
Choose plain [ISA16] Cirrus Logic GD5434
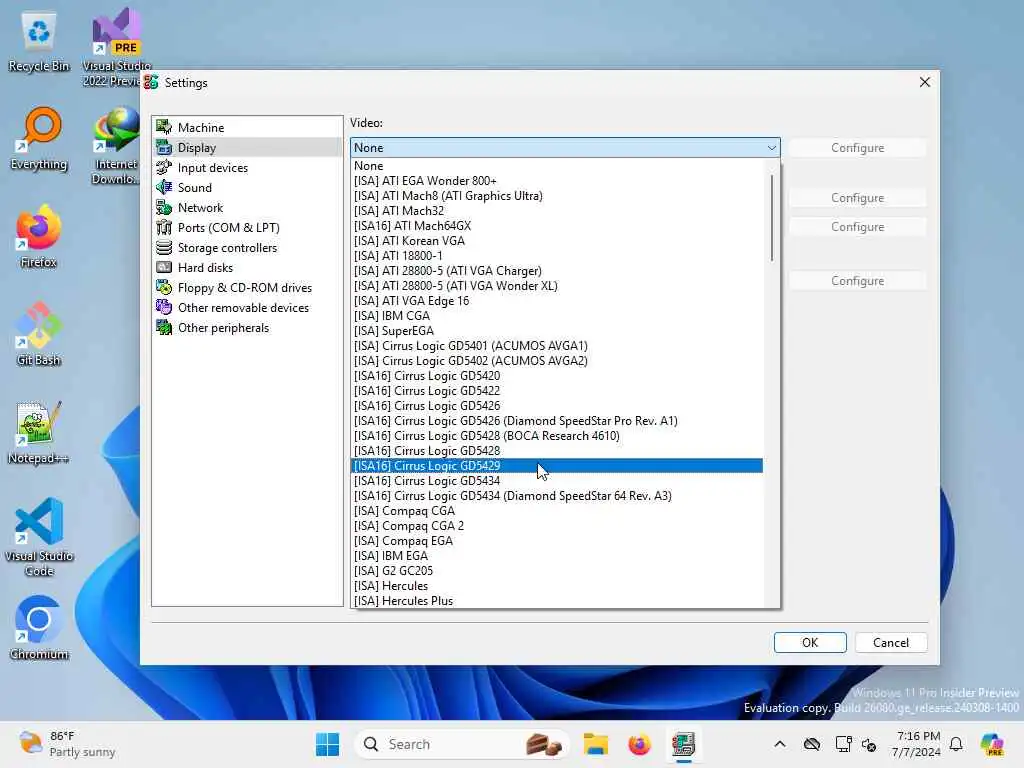557,481
